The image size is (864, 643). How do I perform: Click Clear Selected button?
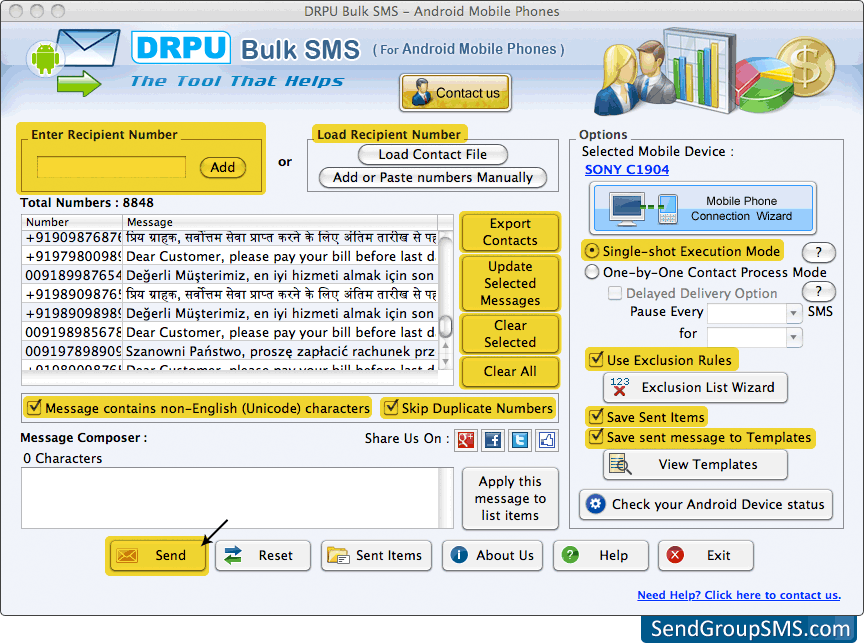point(510,334)
